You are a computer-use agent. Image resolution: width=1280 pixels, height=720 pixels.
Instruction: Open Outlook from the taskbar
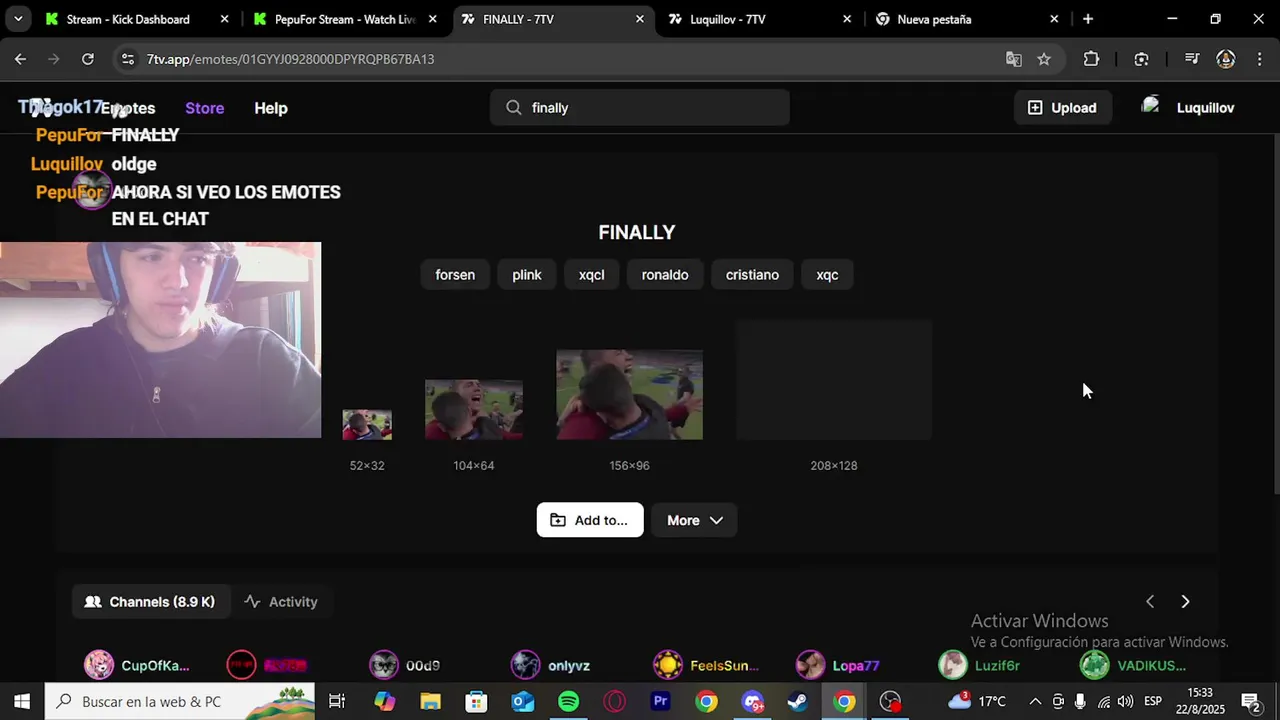coord(522,702)
